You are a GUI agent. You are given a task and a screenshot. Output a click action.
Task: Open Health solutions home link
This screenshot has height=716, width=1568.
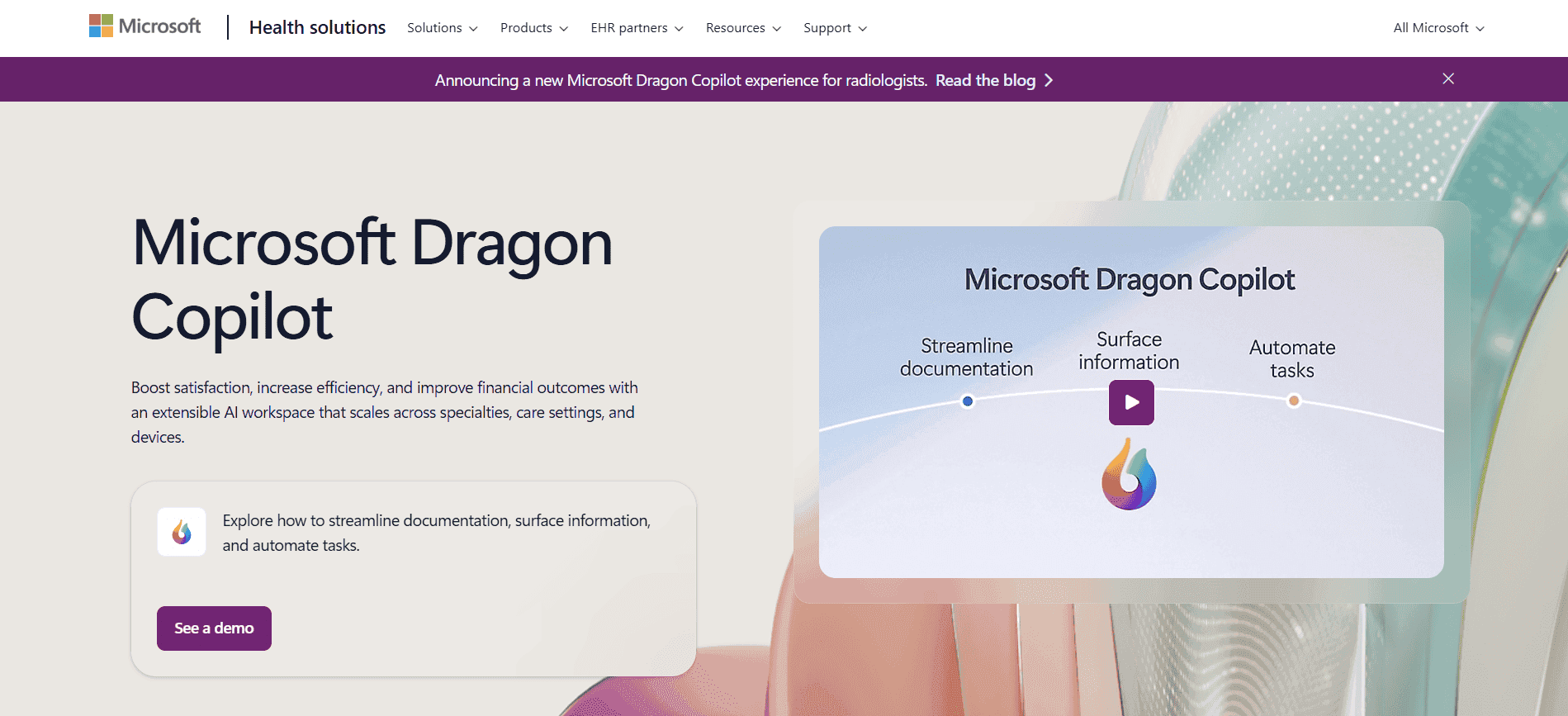pos(317,27)
